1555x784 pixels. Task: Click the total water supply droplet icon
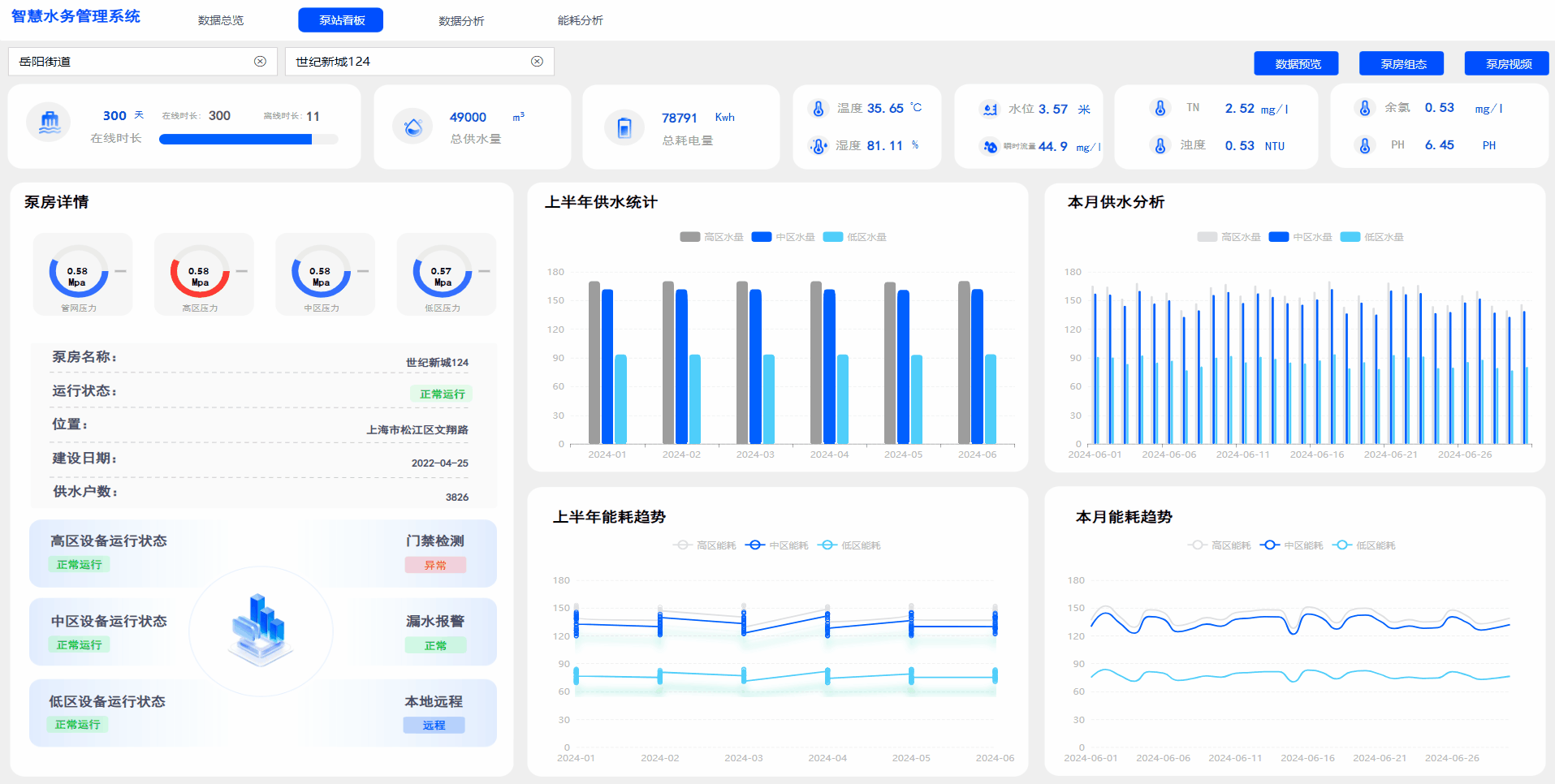(x=413, y=127)
